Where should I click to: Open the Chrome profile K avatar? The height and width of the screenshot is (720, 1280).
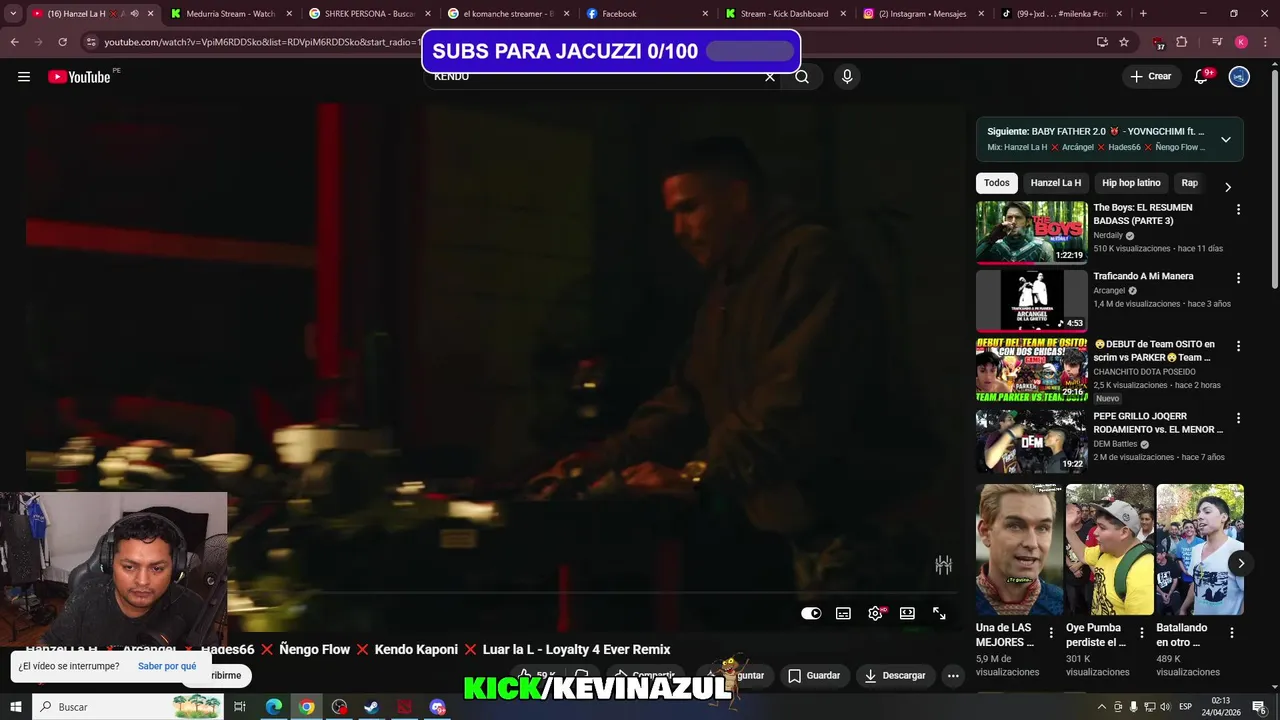pos(1241,42)
